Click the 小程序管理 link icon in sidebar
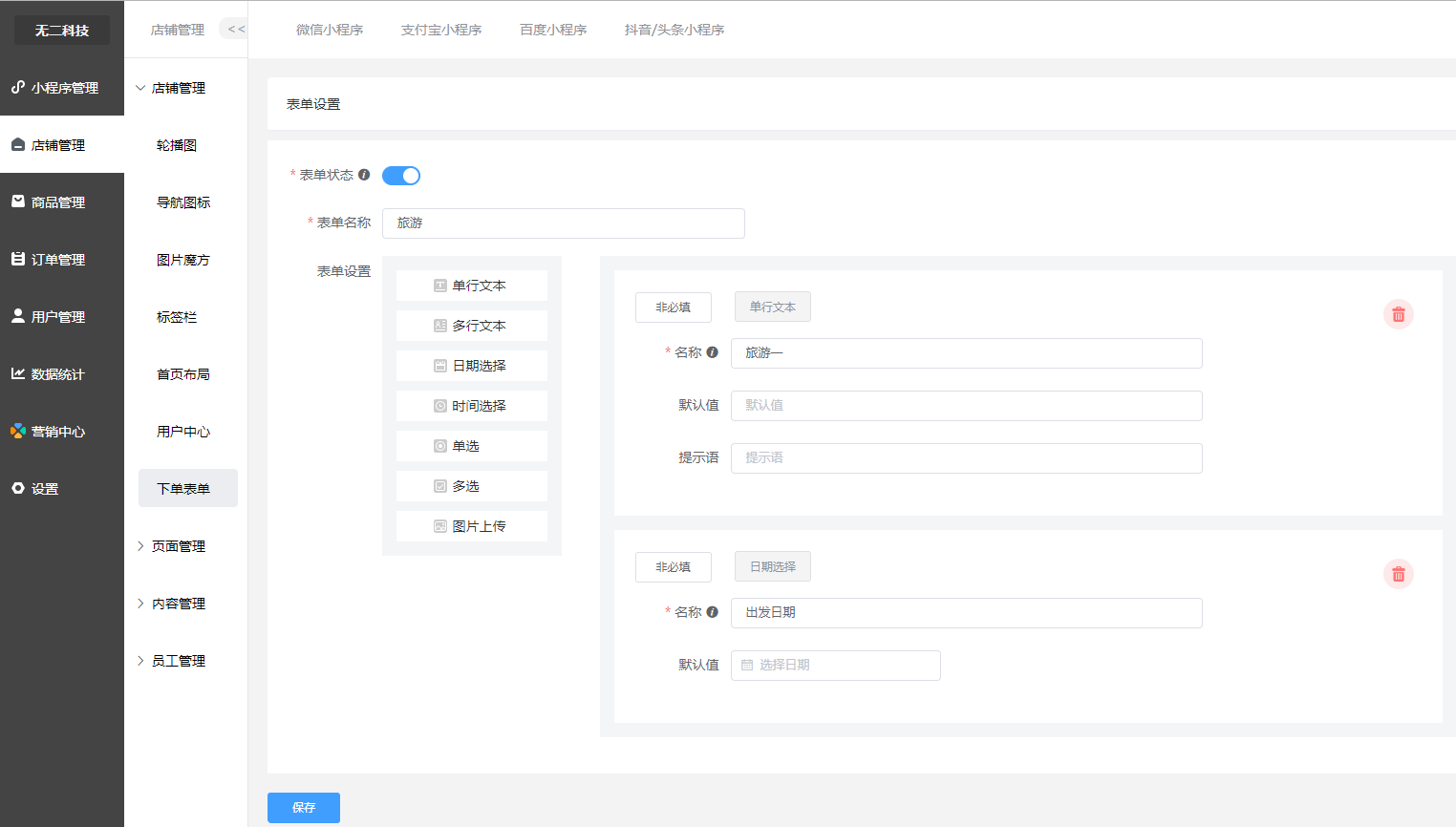Viewport: 1456px width, 827px height. tap(18, 87)
